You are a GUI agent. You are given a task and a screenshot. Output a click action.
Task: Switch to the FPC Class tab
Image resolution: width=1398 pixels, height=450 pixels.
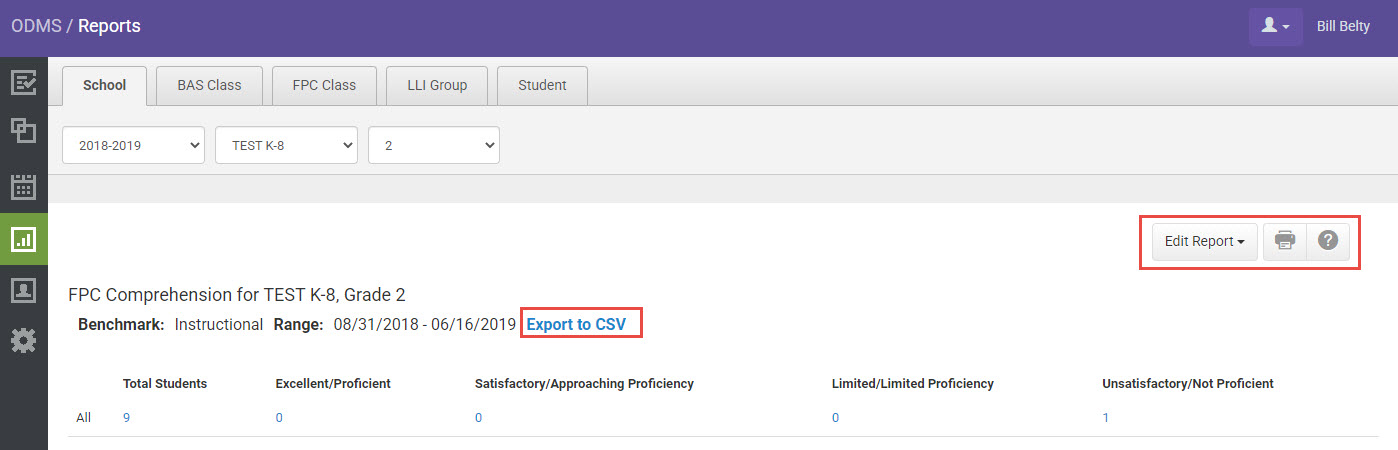[x=324, y=85]
